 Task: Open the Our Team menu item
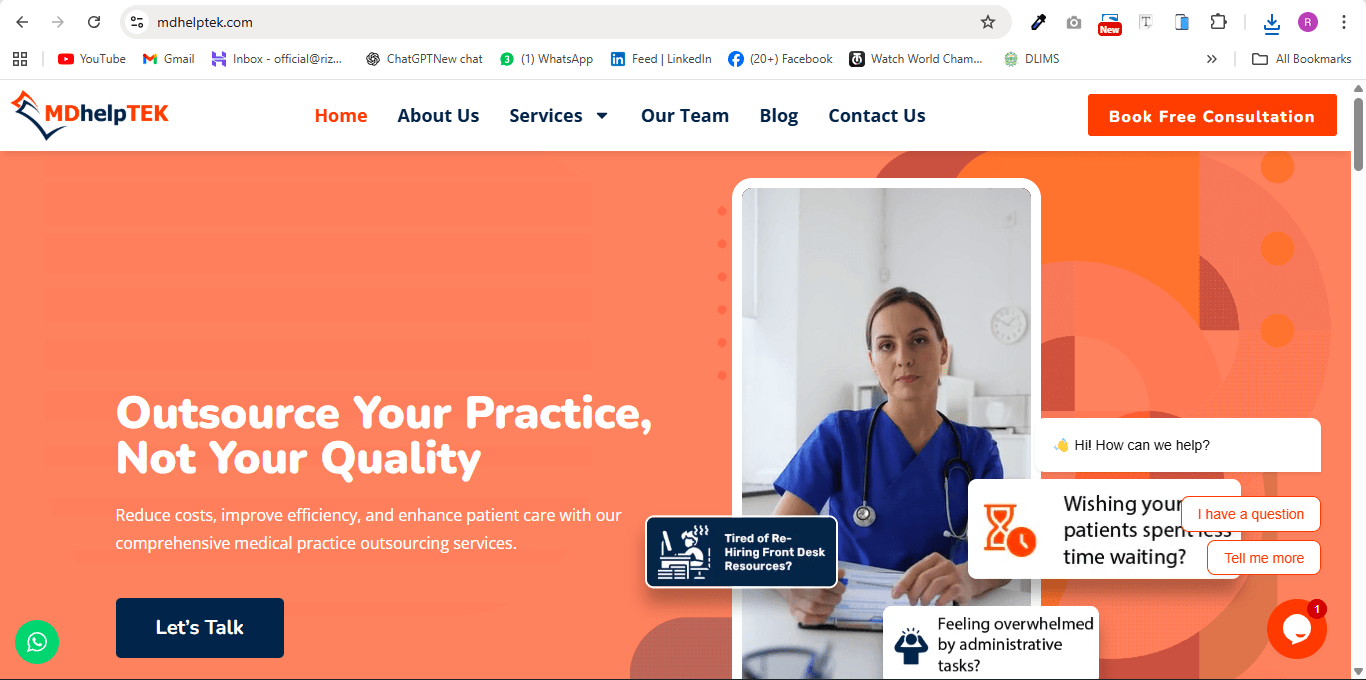[685, 116]
